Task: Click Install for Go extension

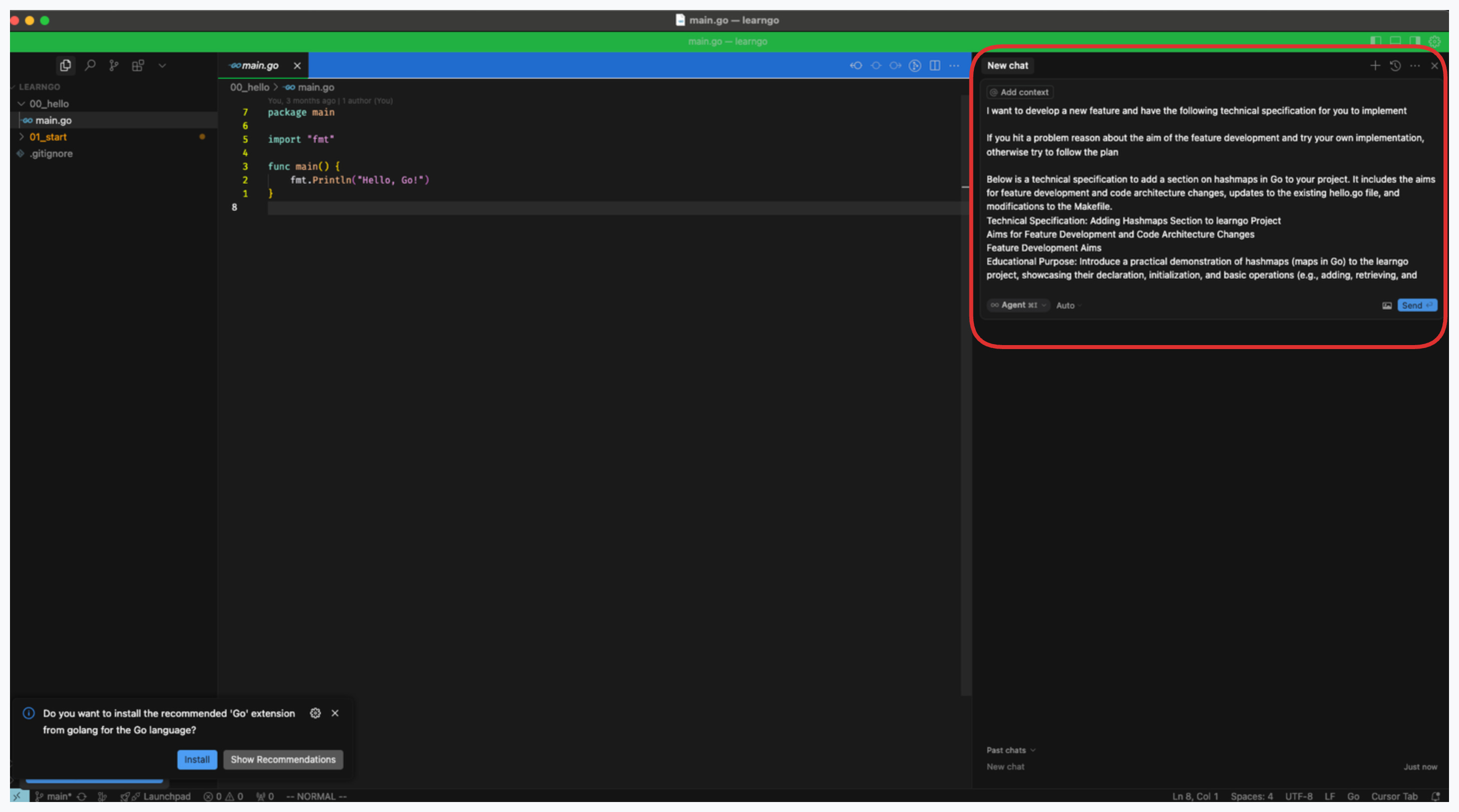Action: (196, 760)
